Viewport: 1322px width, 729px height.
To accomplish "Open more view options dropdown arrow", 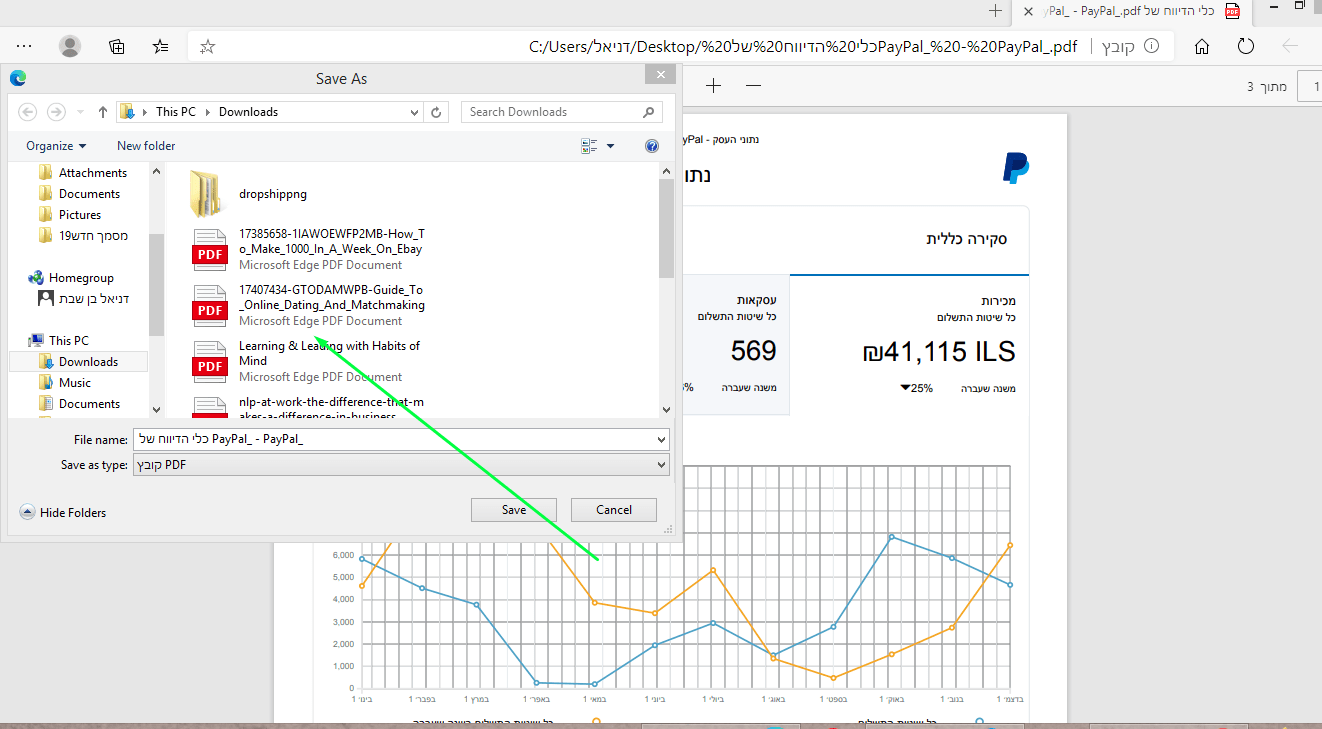I will click(610, 146).
